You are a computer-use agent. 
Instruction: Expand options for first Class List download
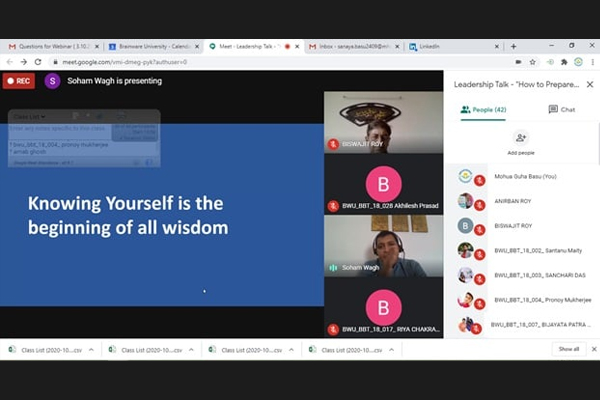(92, 349)
